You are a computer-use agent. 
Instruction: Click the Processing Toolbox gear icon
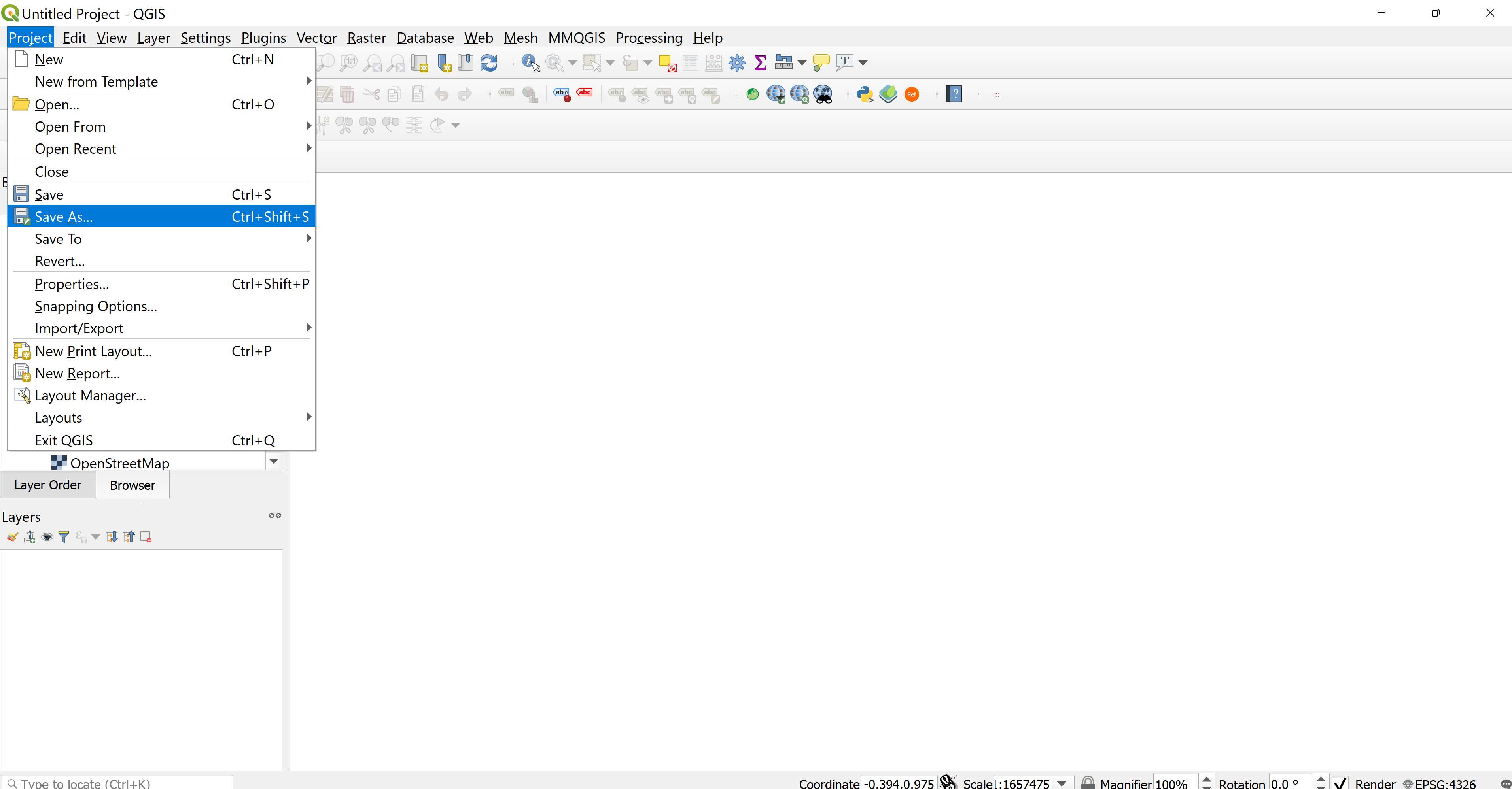point(737,62)
